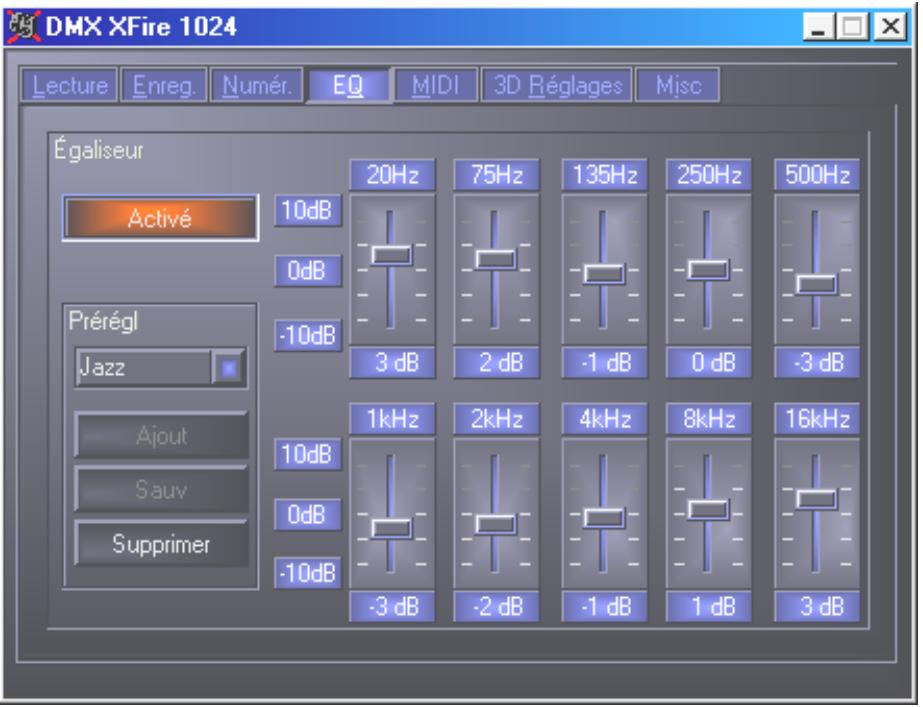Click the Supprimer preset button

(161, 544)
